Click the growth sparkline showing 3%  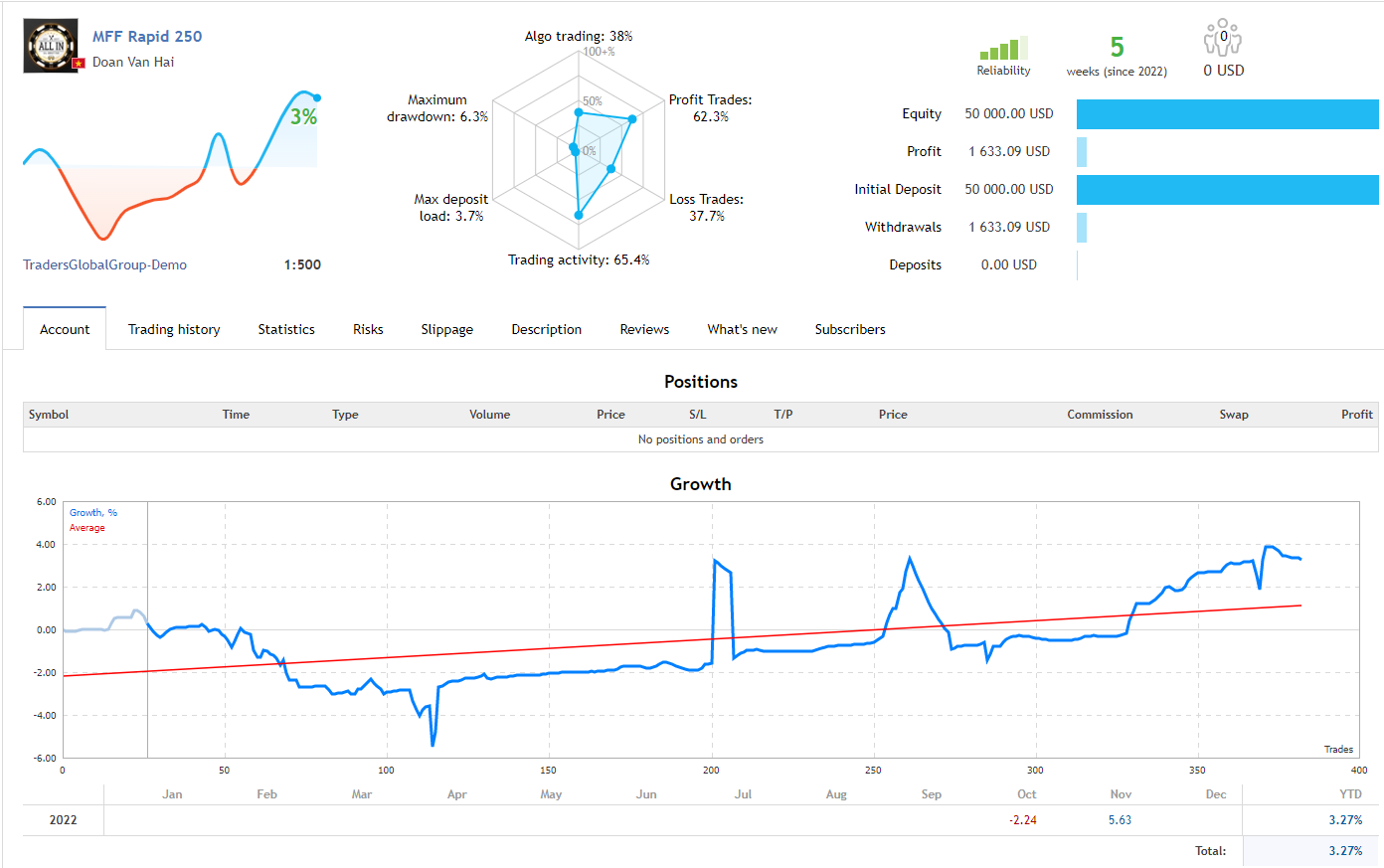click(171, 165)
